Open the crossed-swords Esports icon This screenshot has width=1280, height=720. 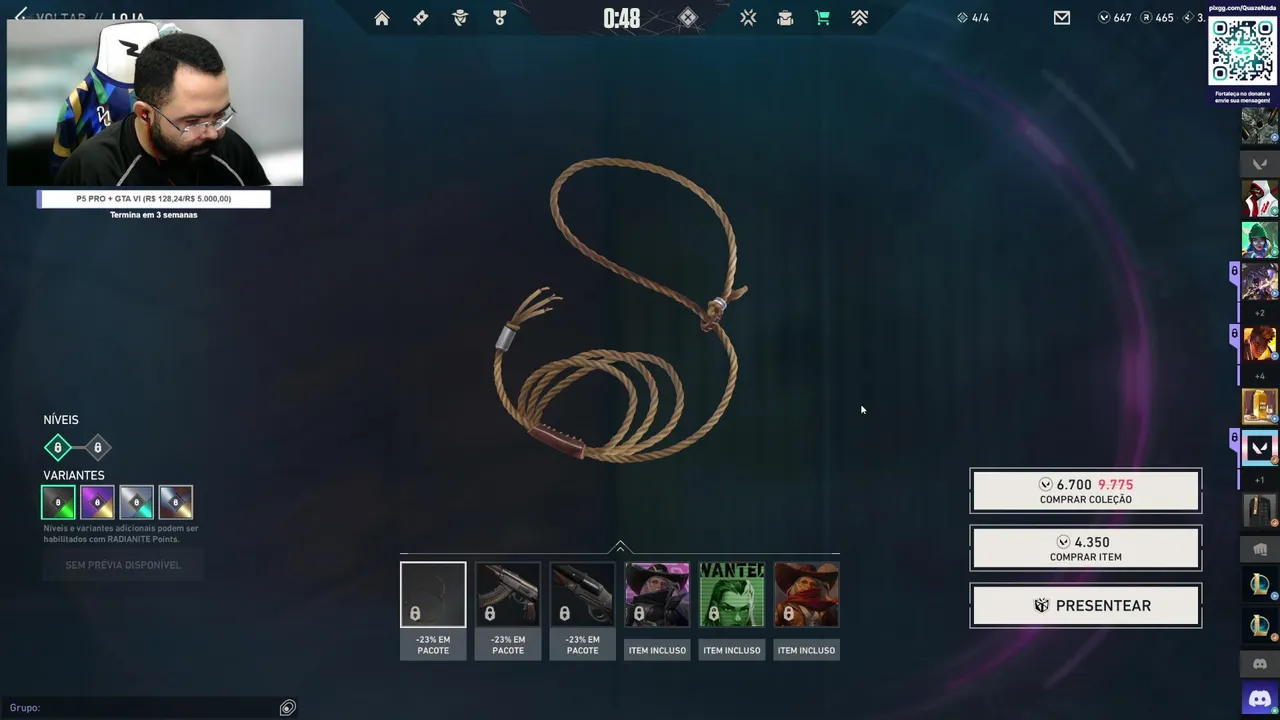point(748,18)
